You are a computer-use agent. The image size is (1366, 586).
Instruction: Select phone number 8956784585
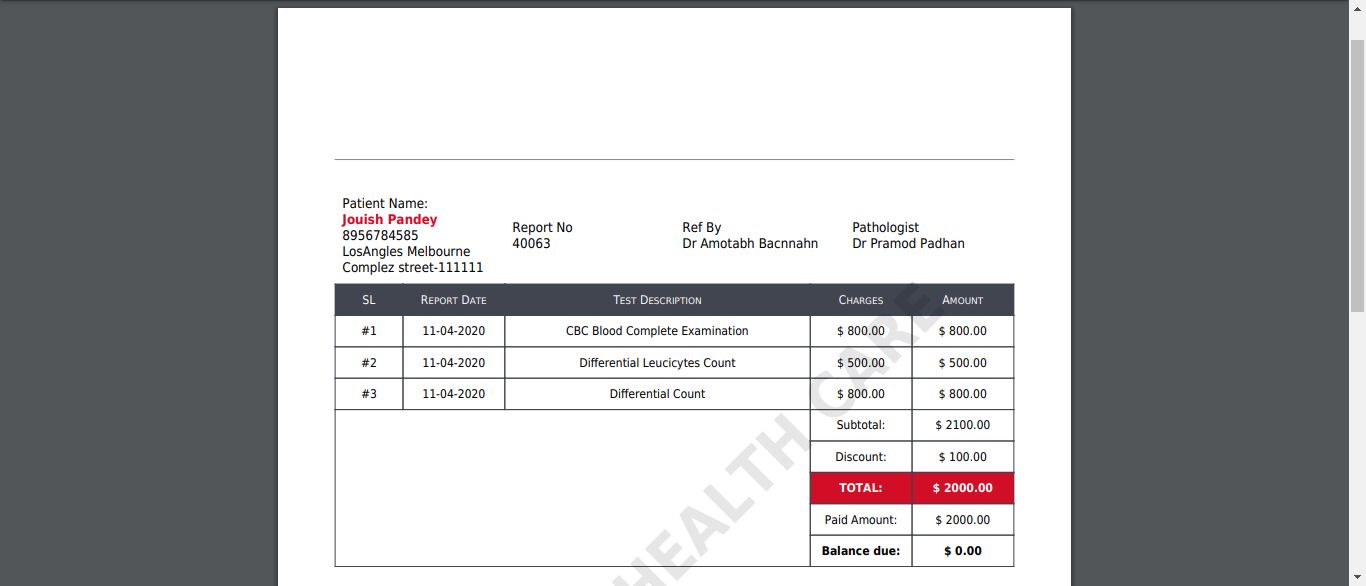click(380, 236)
